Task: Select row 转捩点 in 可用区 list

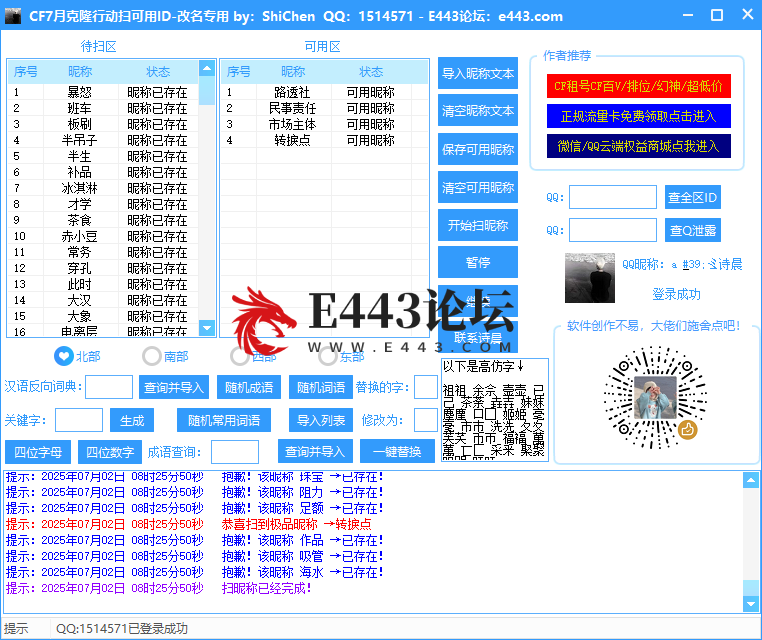Action: [x=324, y=140]
